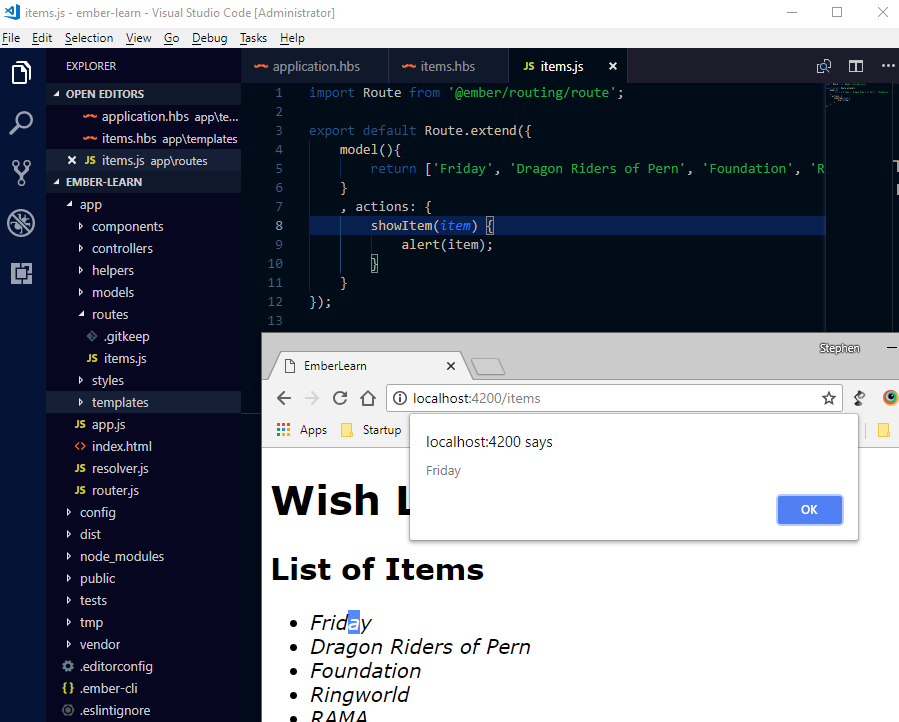Screen dimensions: 899x722
Task: Switch to the items.hbs editor tab
Action: pos(448,66)
